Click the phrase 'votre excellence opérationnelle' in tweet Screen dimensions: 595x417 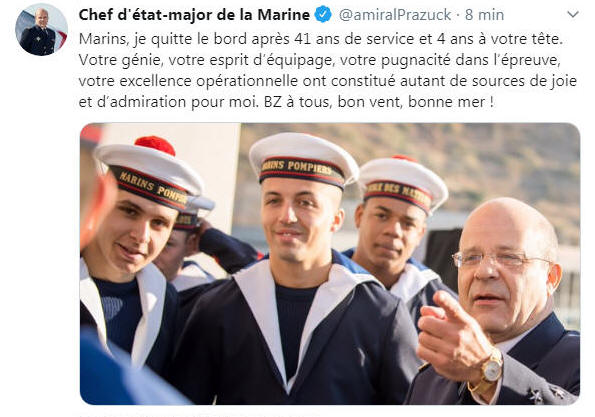[188, 81]
